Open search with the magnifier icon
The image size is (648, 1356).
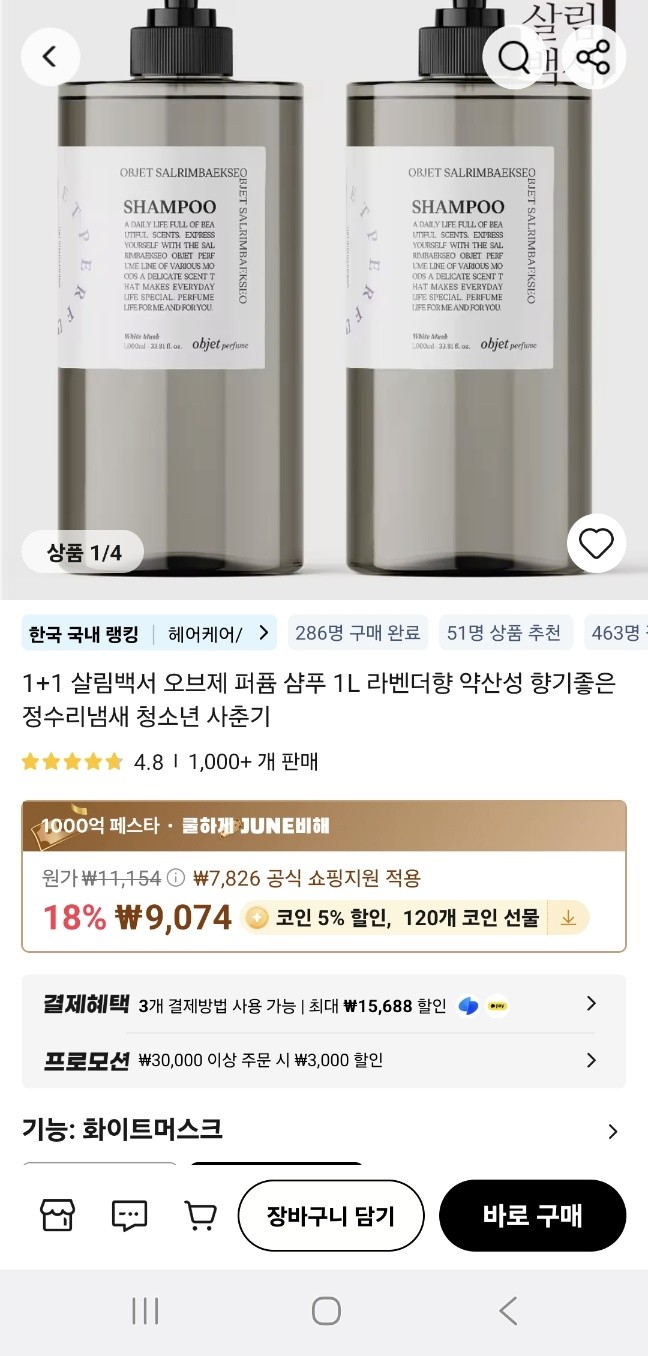tap(514, 57)
